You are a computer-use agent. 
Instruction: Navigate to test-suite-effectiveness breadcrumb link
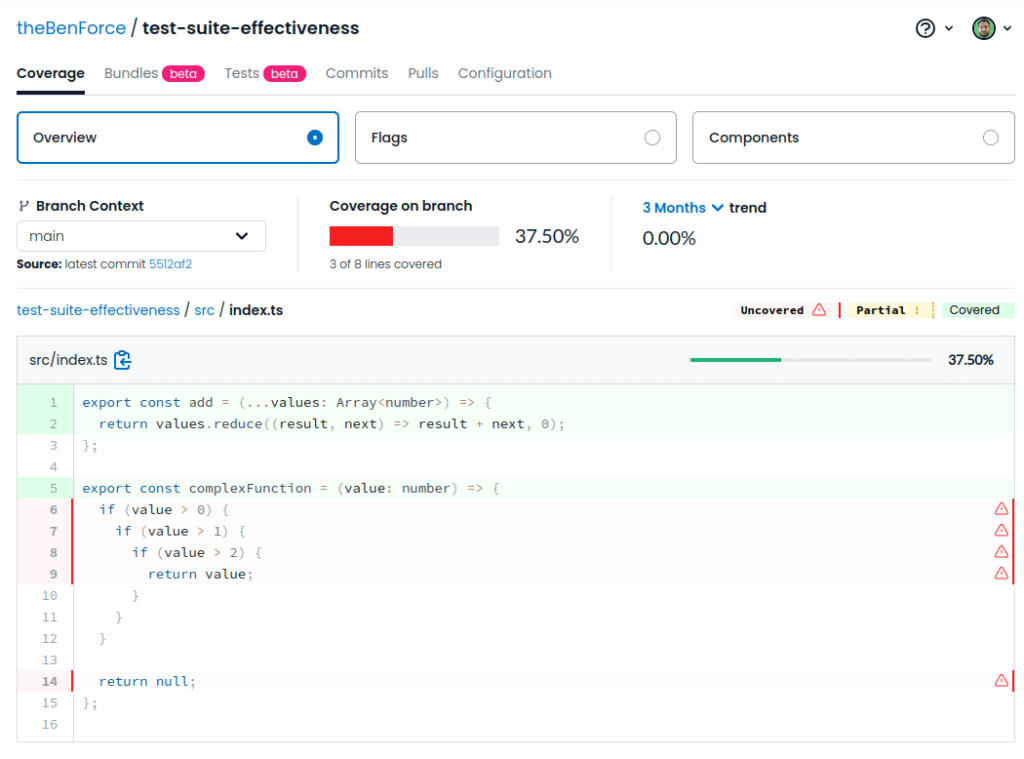pyautogui.click(x=98, y=310)
